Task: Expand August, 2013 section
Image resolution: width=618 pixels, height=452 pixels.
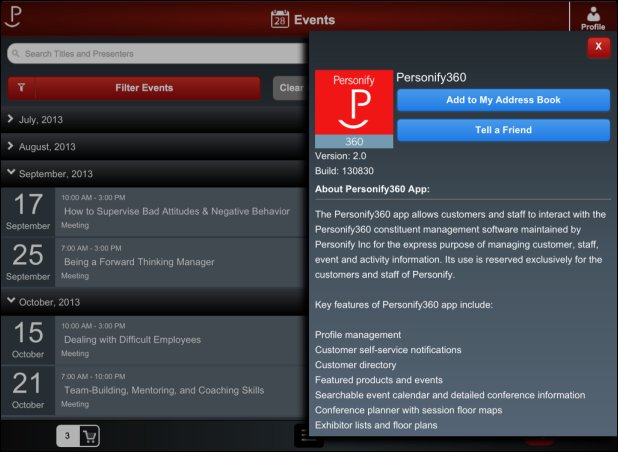Action: [154, 147]
